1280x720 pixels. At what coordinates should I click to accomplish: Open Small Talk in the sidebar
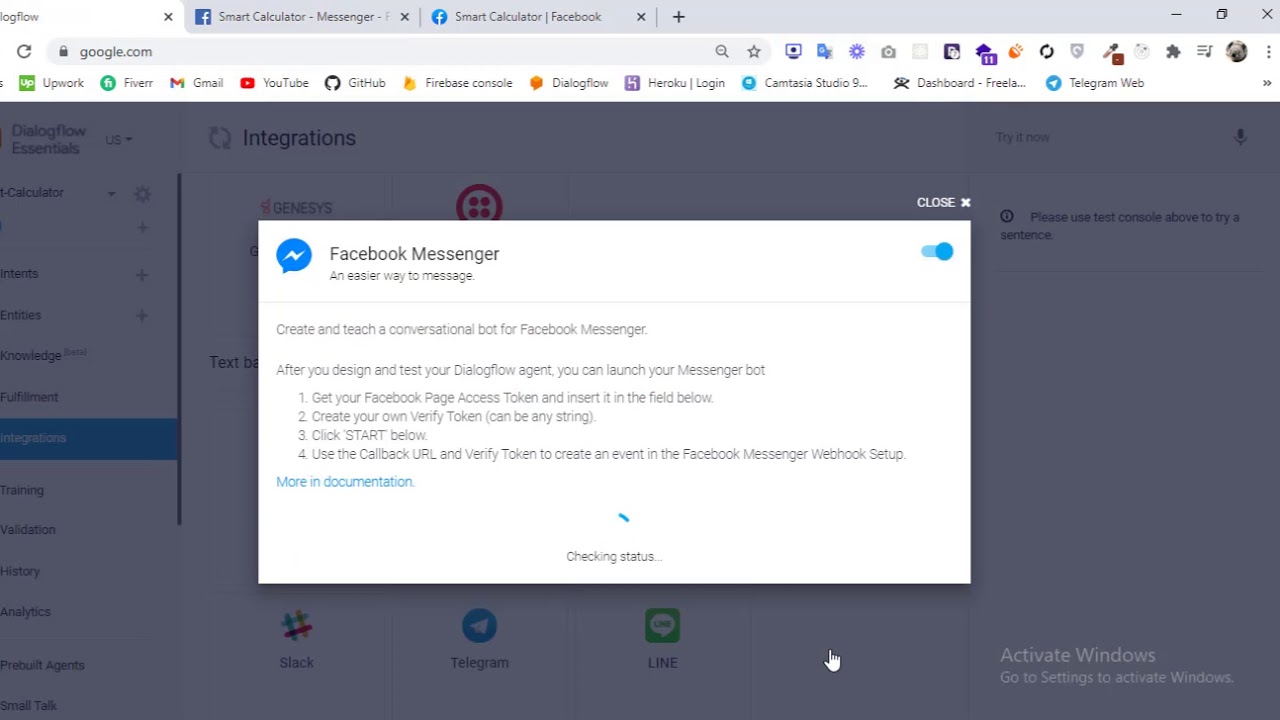(x=29, y=705)
